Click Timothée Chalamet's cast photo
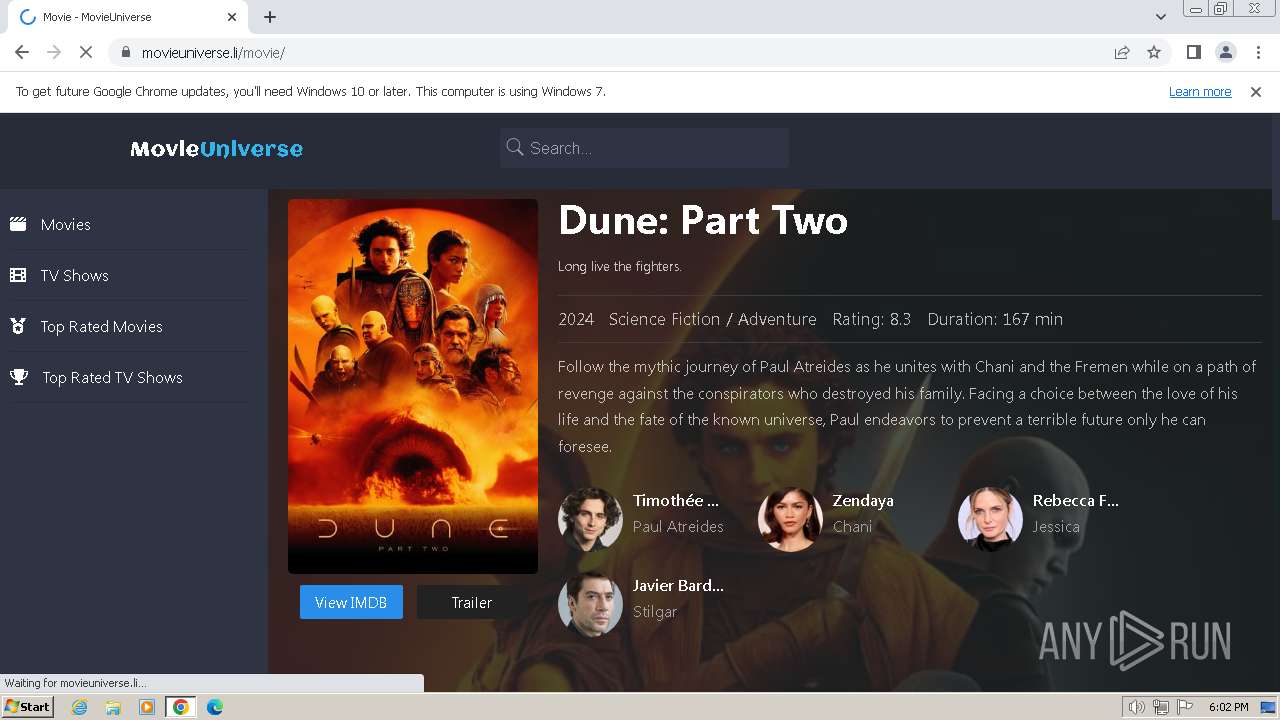 (590, 520)
